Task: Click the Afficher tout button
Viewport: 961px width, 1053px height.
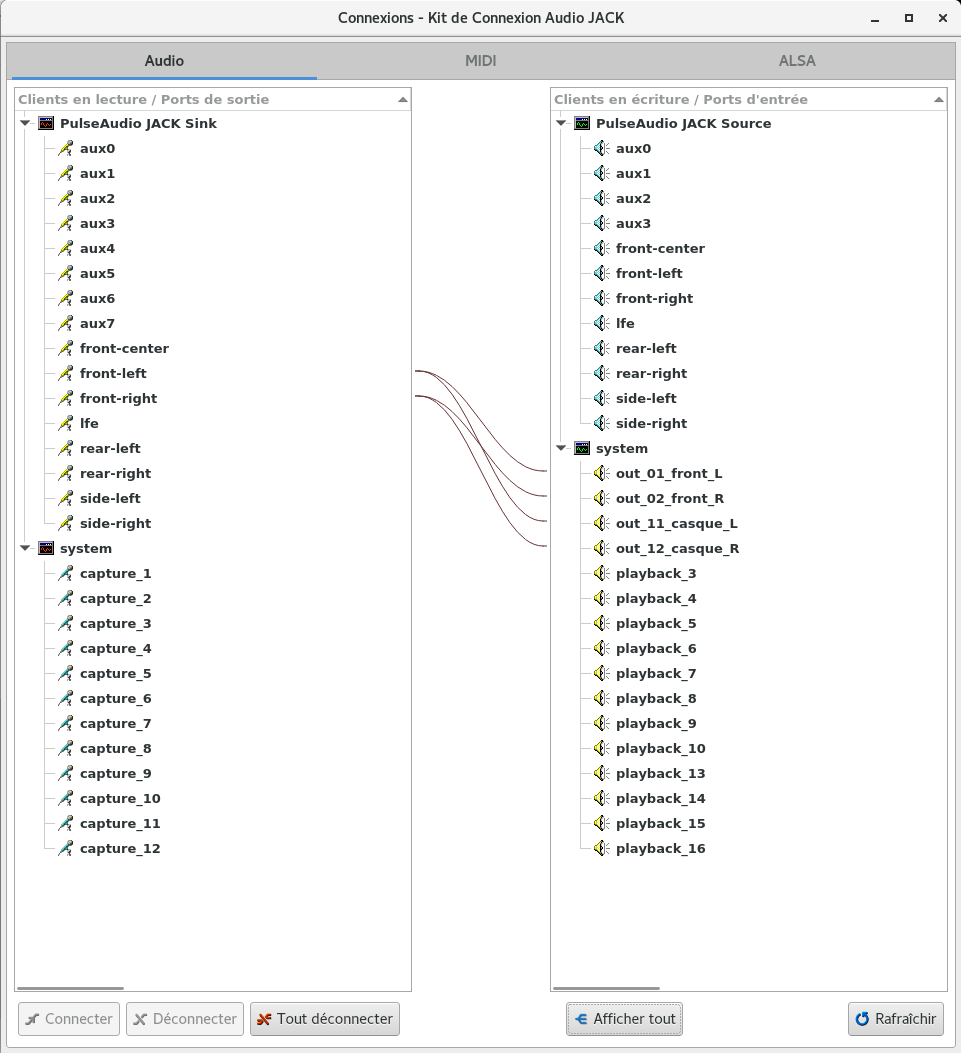Action: (x=625, y=1019)
